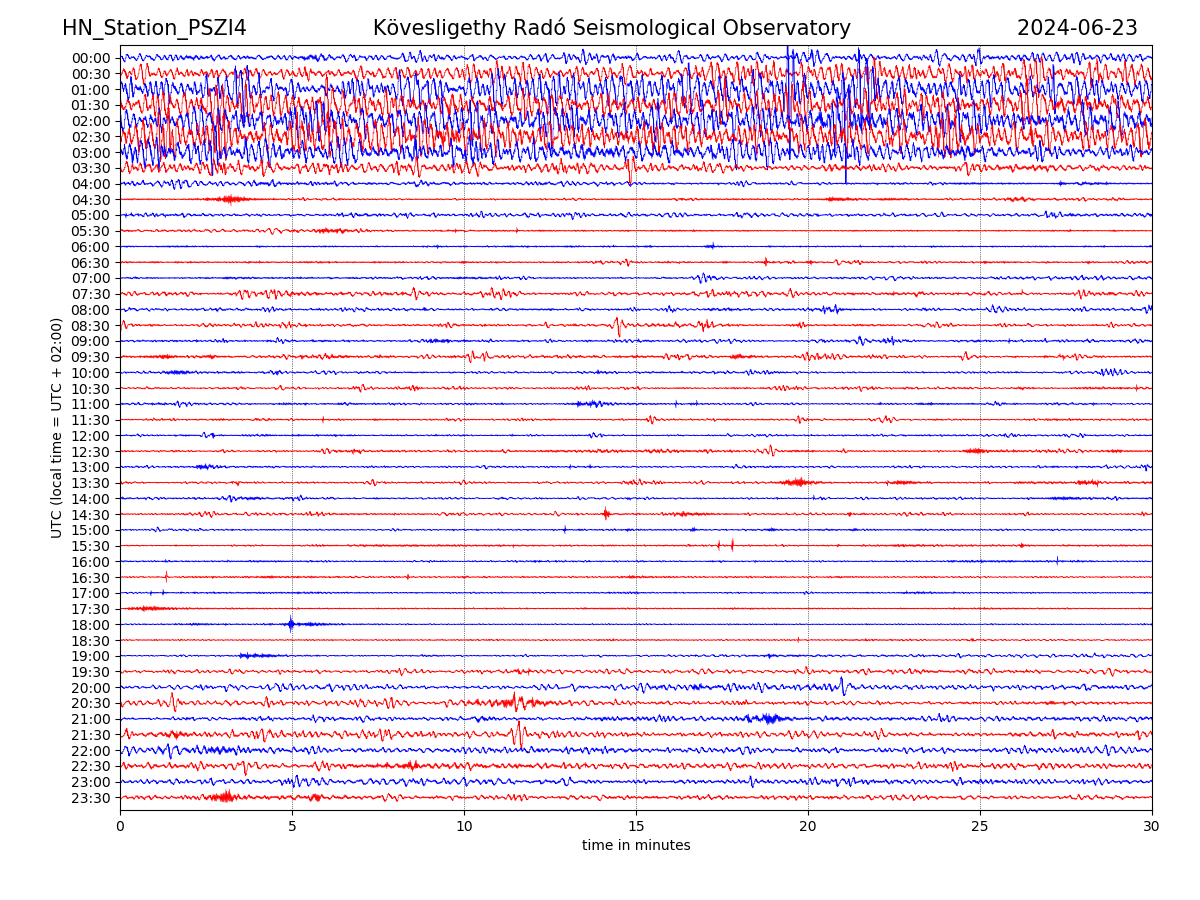Image resolution: width=1200 pixels, height=900 pixels.
Task: Click the Kövesligethy Radó Seismological Observatory title
Action: coord(611,28)
